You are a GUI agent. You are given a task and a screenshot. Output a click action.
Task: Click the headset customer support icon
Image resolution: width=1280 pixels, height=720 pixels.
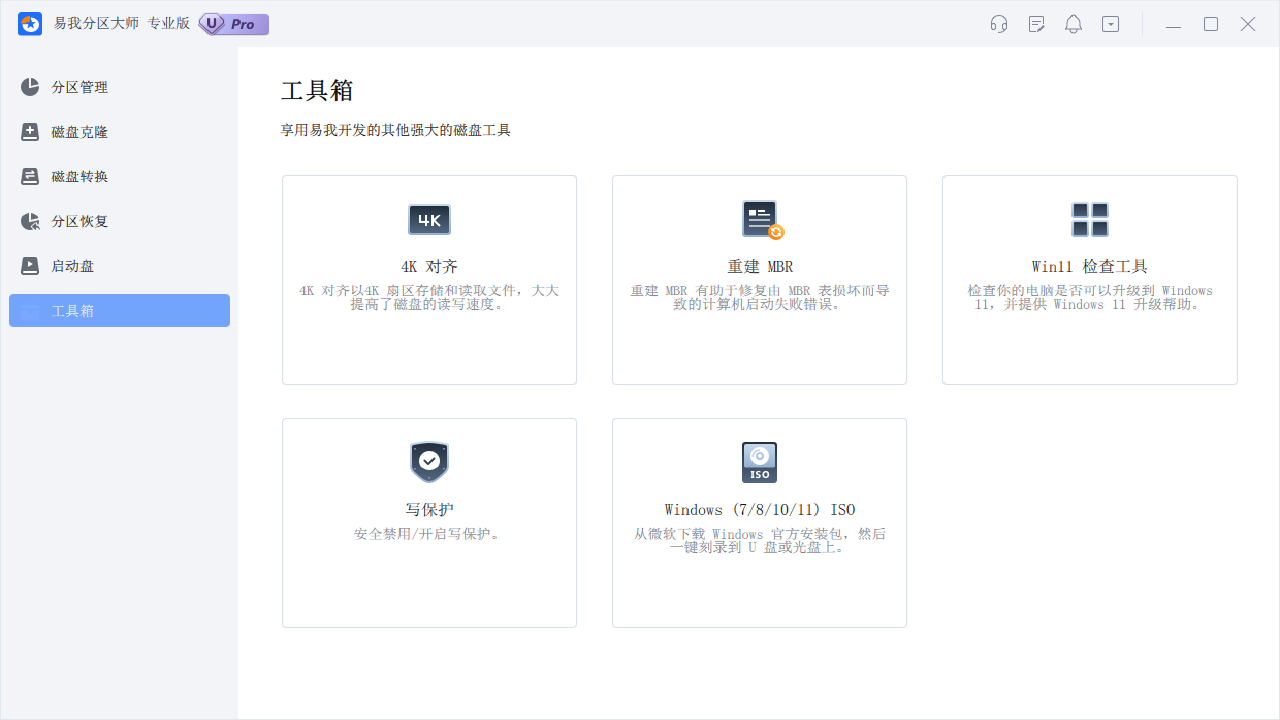tap(998, 23)
